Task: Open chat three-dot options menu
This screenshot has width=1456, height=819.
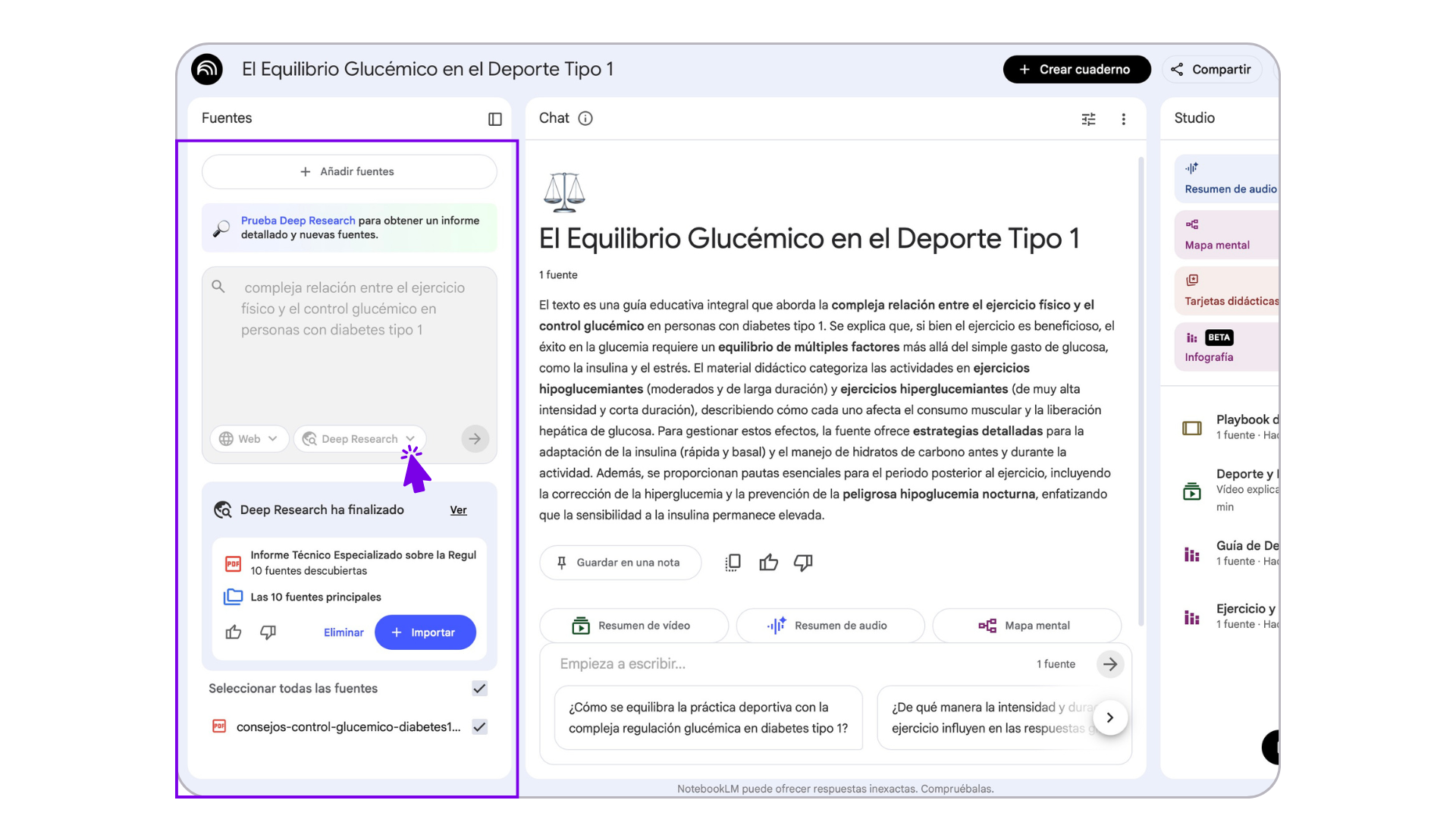Action: tap(1123, 119)
